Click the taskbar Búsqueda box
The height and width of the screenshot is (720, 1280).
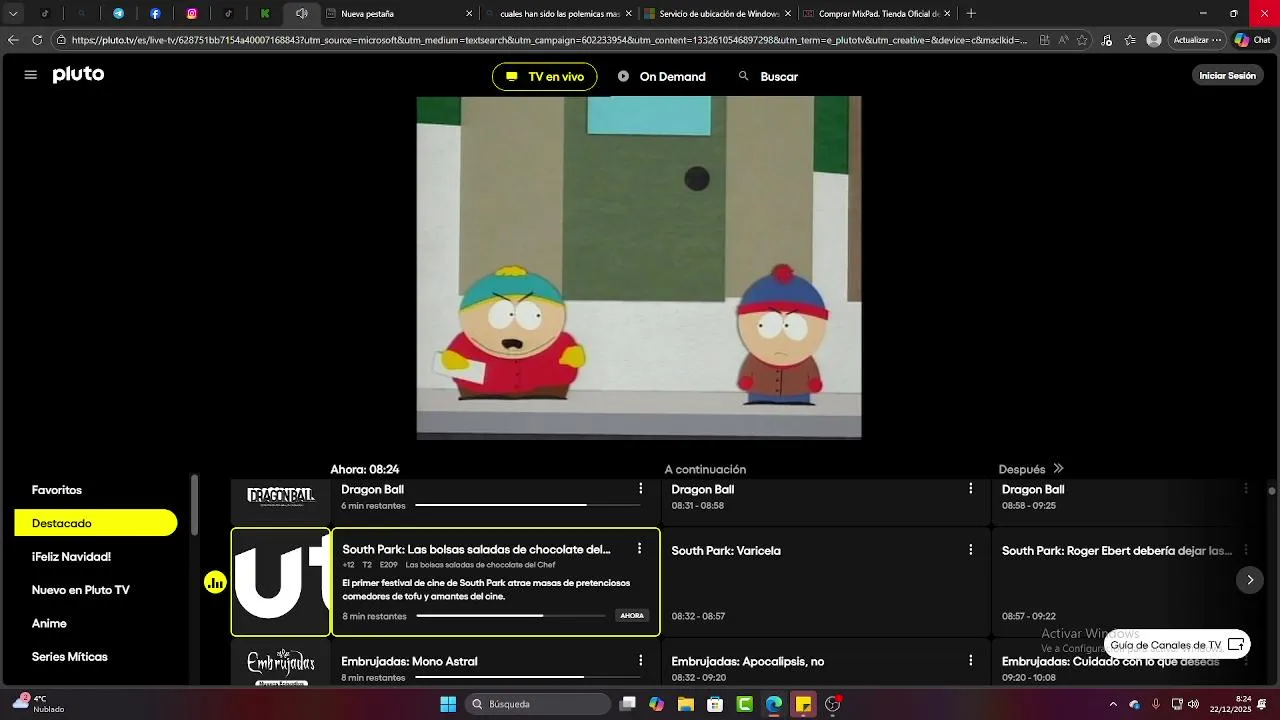538,704
